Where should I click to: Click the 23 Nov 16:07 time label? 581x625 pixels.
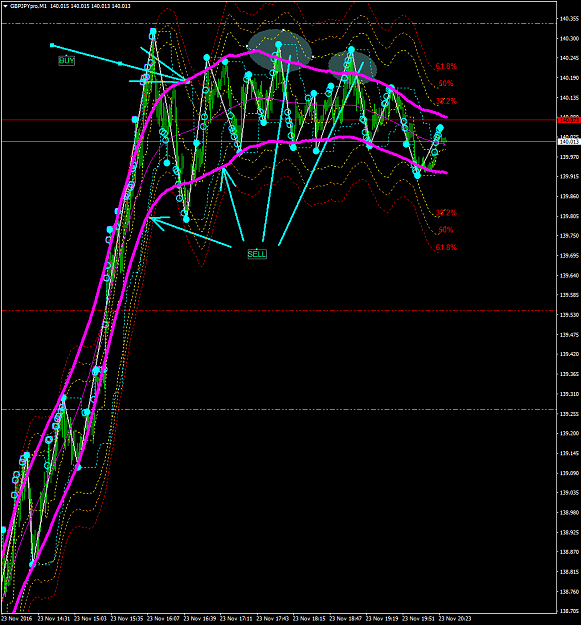[161, 619]
